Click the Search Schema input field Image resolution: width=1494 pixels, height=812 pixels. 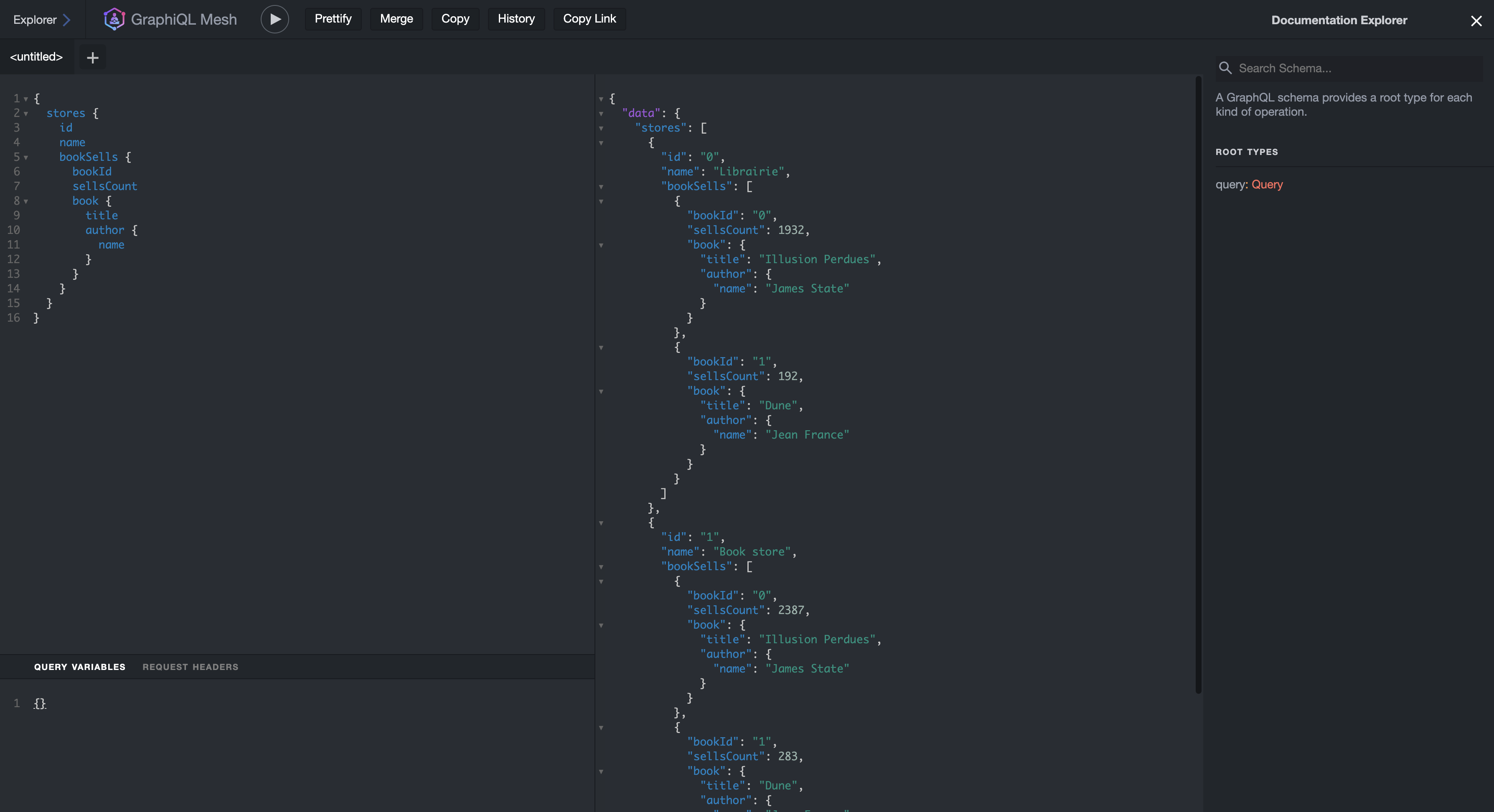click(x=1334, y=68)
